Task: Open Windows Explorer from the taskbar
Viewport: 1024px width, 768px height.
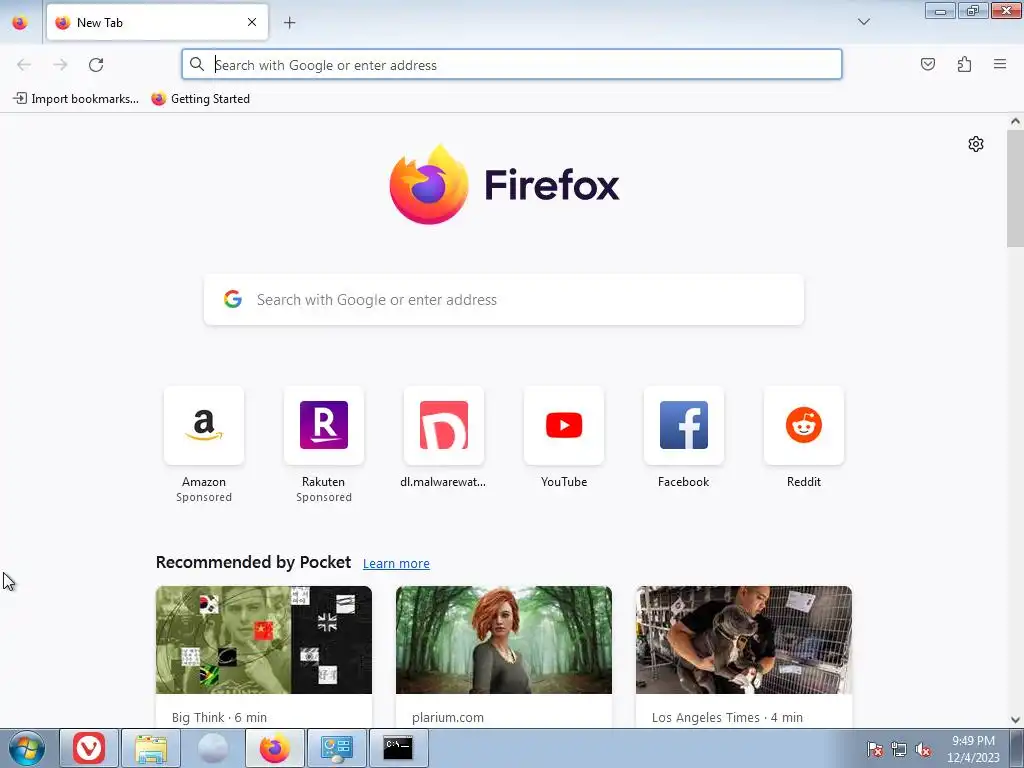Action: coord(151,748)
